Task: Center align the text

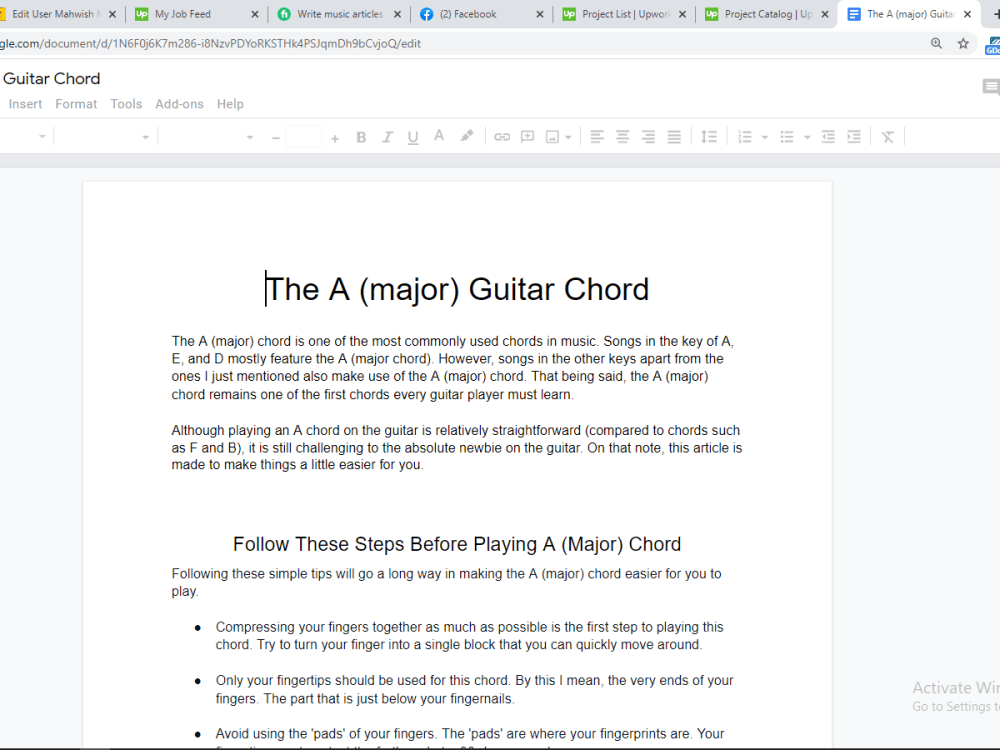Action: pyautogui.click(x=622, y=136)
